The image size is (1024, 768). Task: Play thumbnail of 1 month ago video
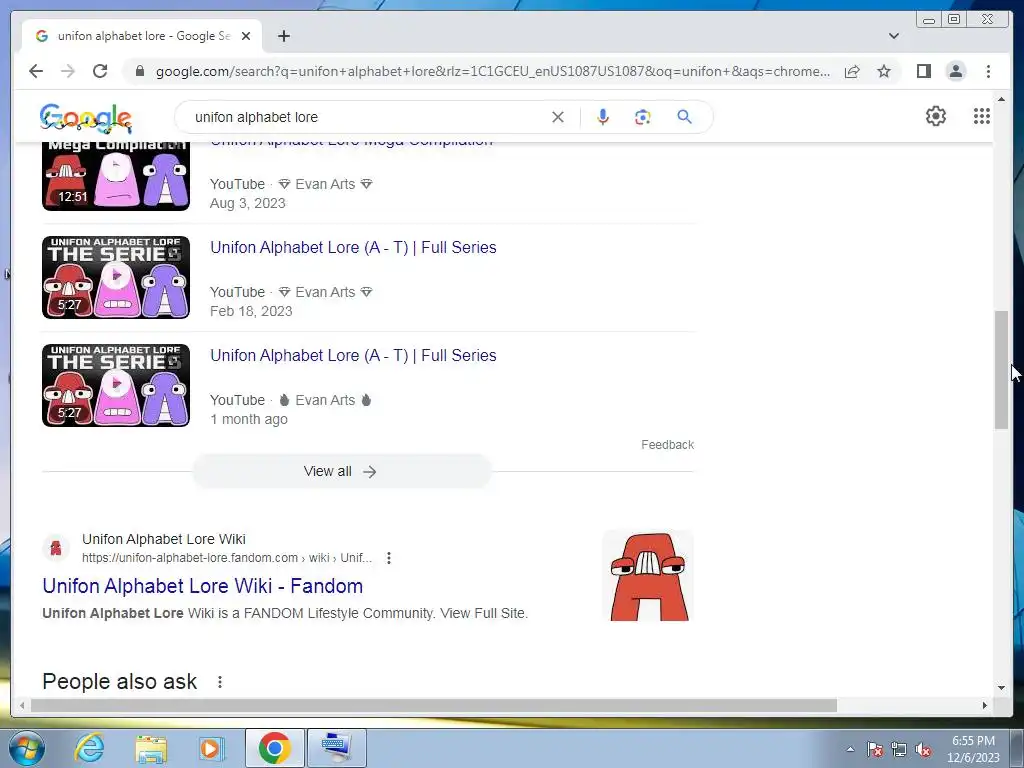click(x=116, y=385)
